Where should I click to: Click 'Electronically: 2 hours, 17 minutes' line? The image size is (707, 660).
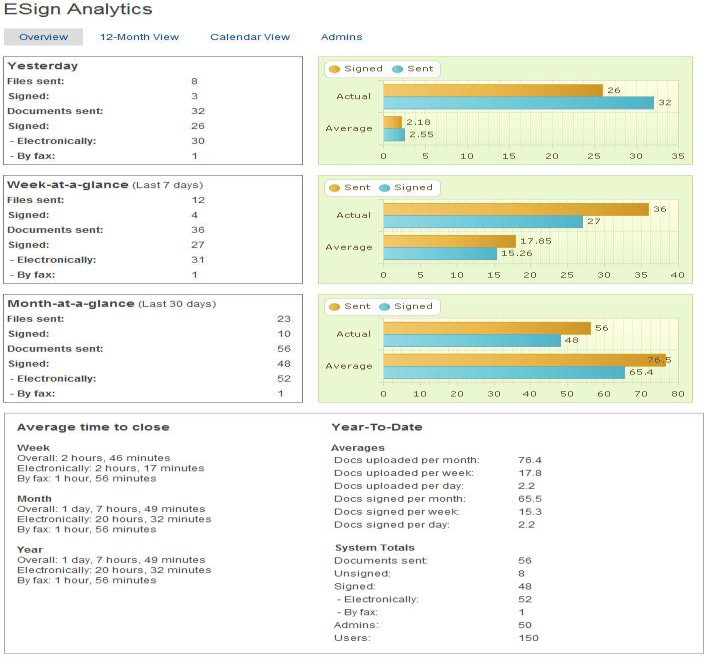pos(111,468)
